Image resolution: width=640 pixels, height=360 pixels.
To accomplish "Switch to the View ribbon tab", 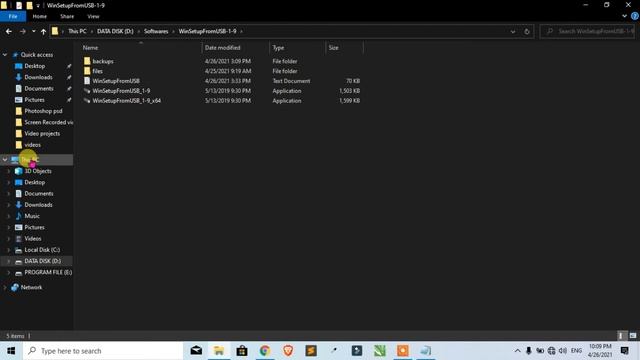I will pyautogui.click(x=93, y=16).
